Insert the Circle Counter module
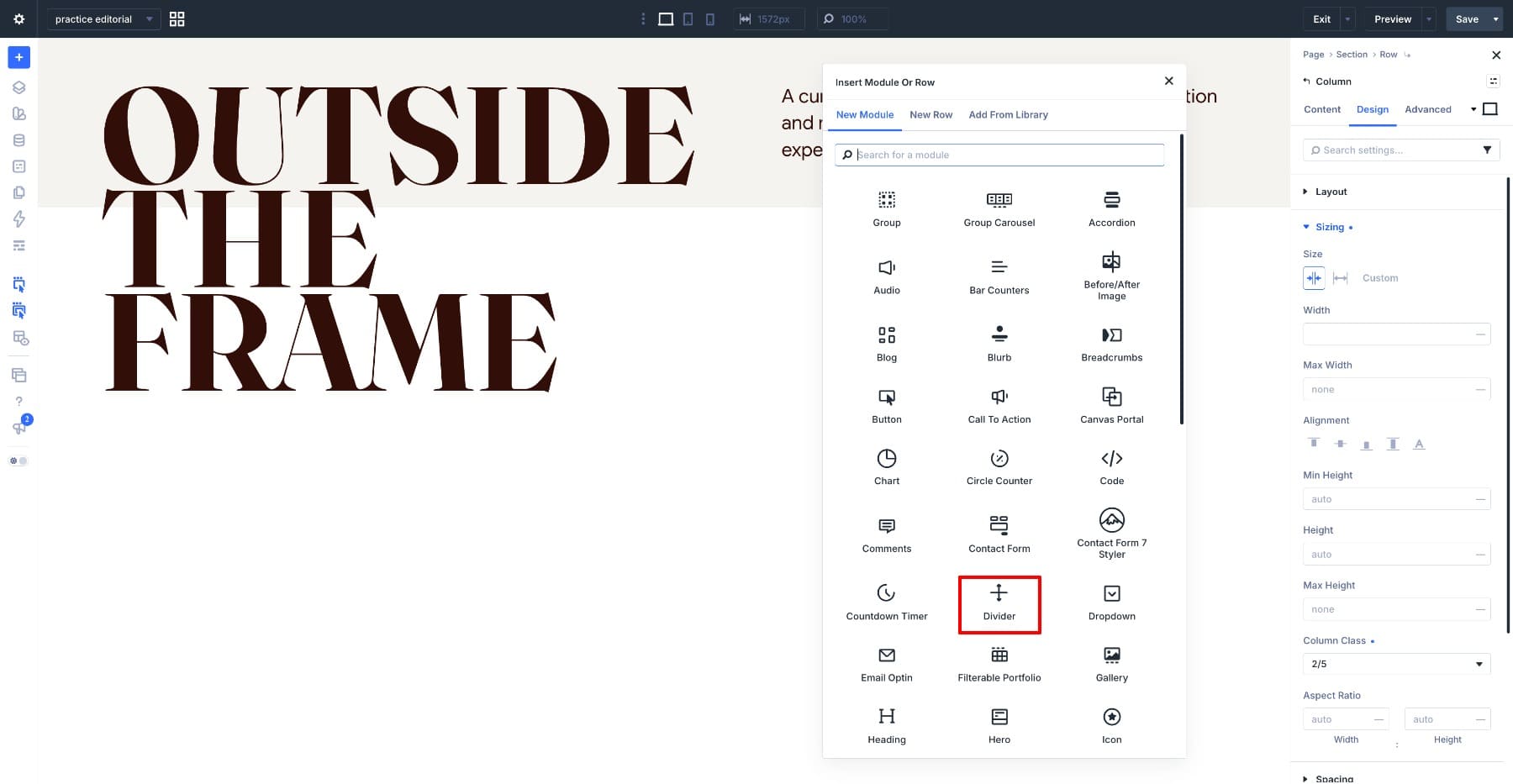 point(999,467)
